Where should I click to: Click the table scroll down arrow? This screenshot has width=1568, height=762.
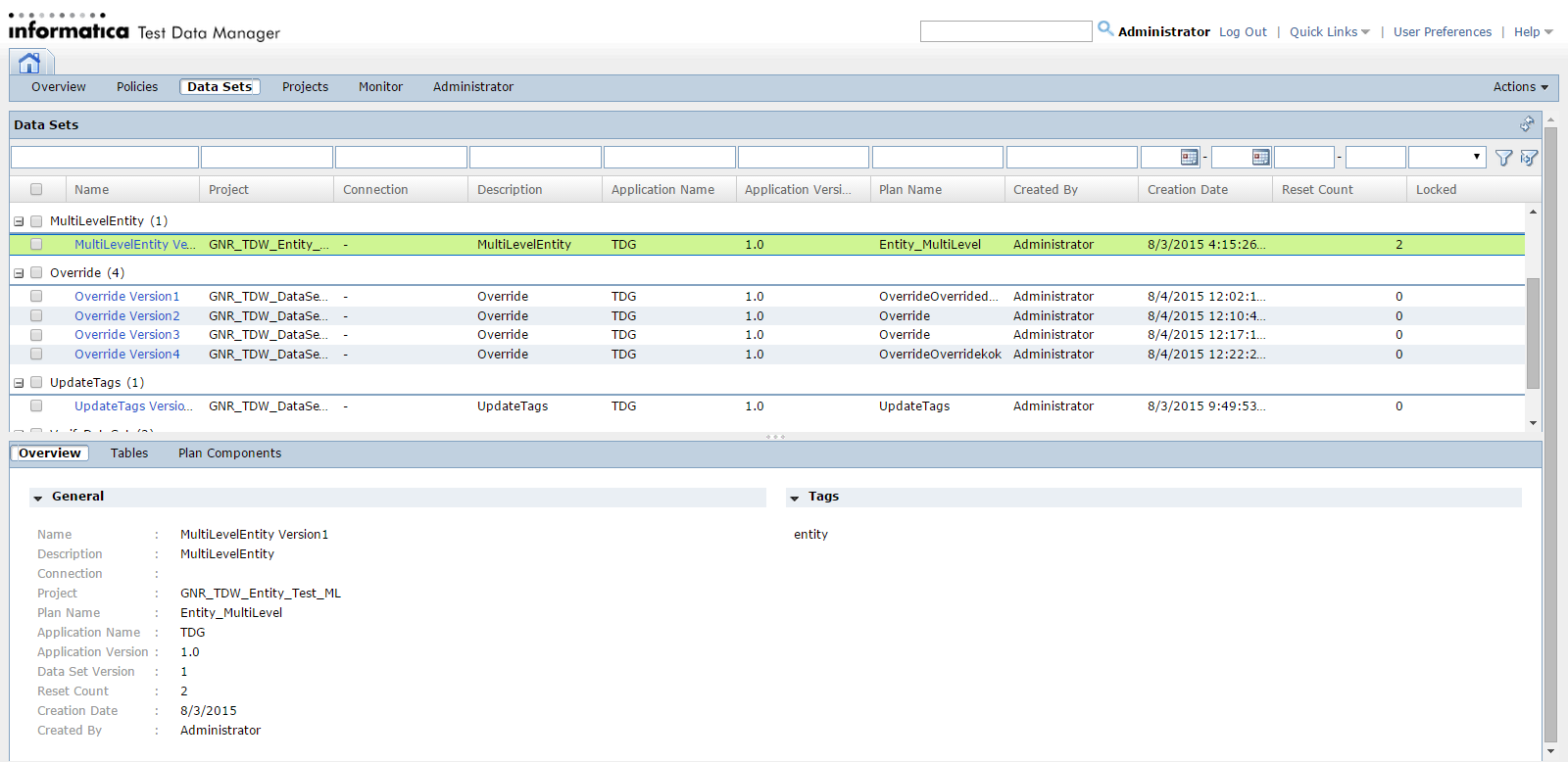pyautogui.click(x=1533, y=423)
